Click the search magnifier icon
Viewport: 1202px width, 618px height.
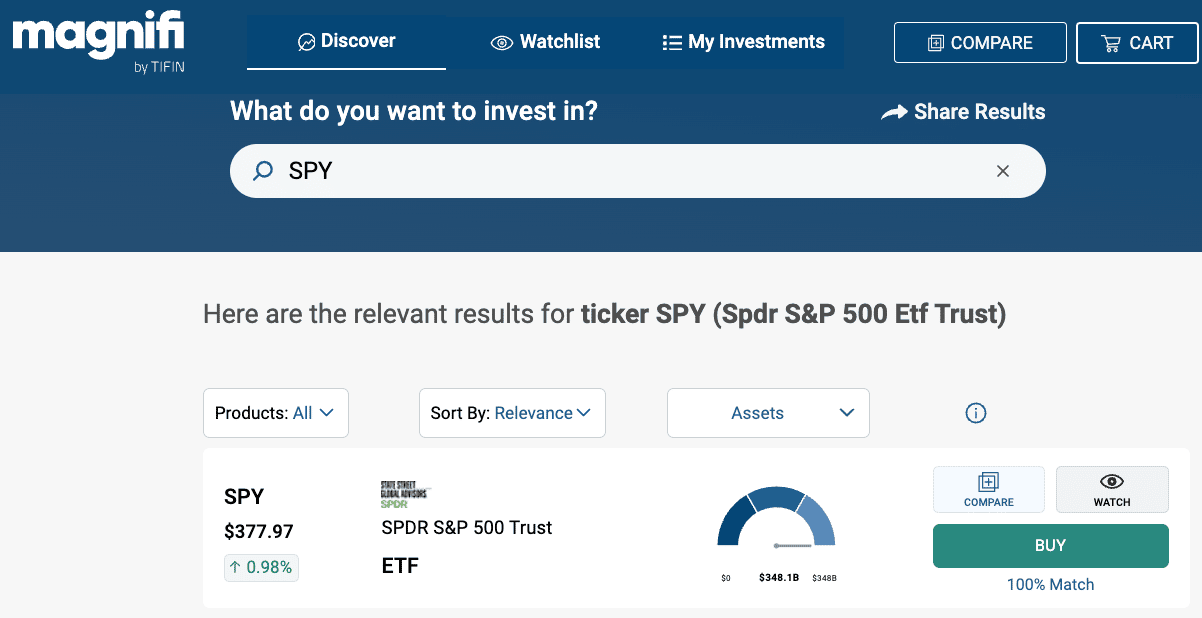(263, 171)
